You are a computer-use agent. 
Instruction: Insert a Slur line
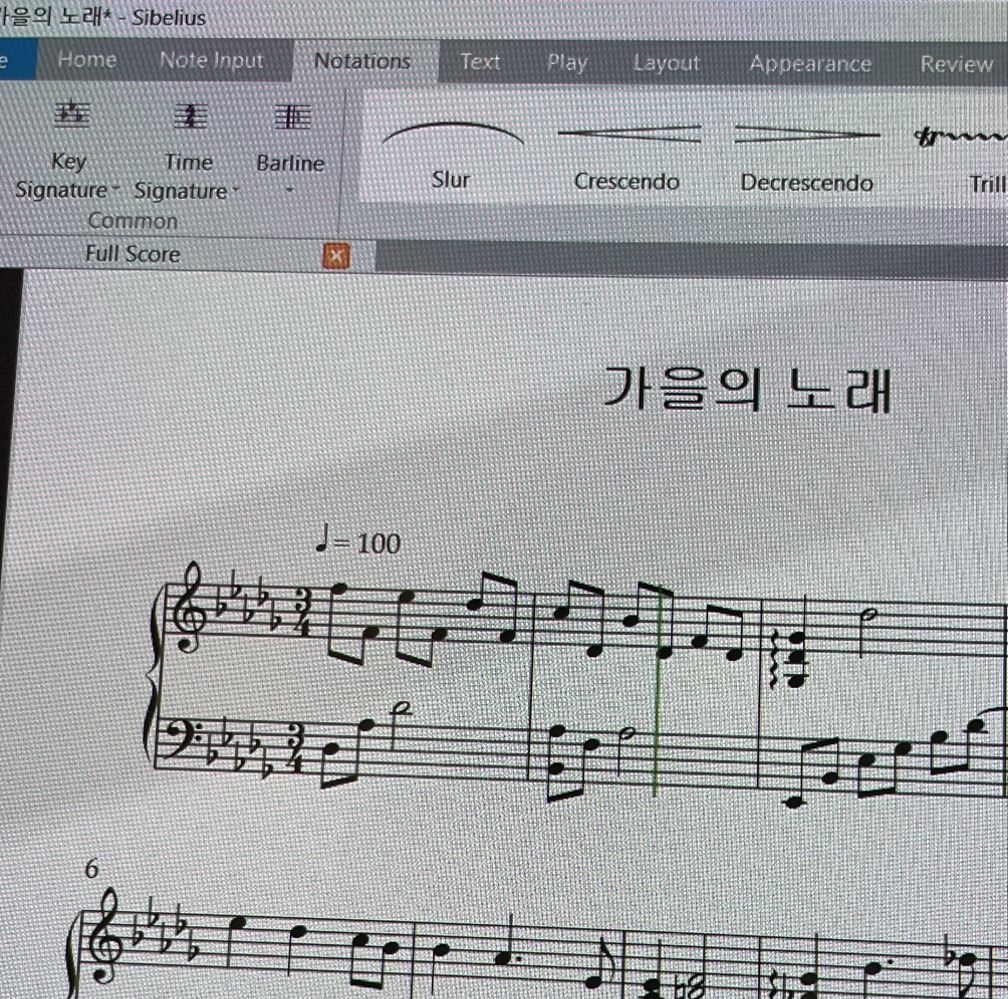point(452,153)
